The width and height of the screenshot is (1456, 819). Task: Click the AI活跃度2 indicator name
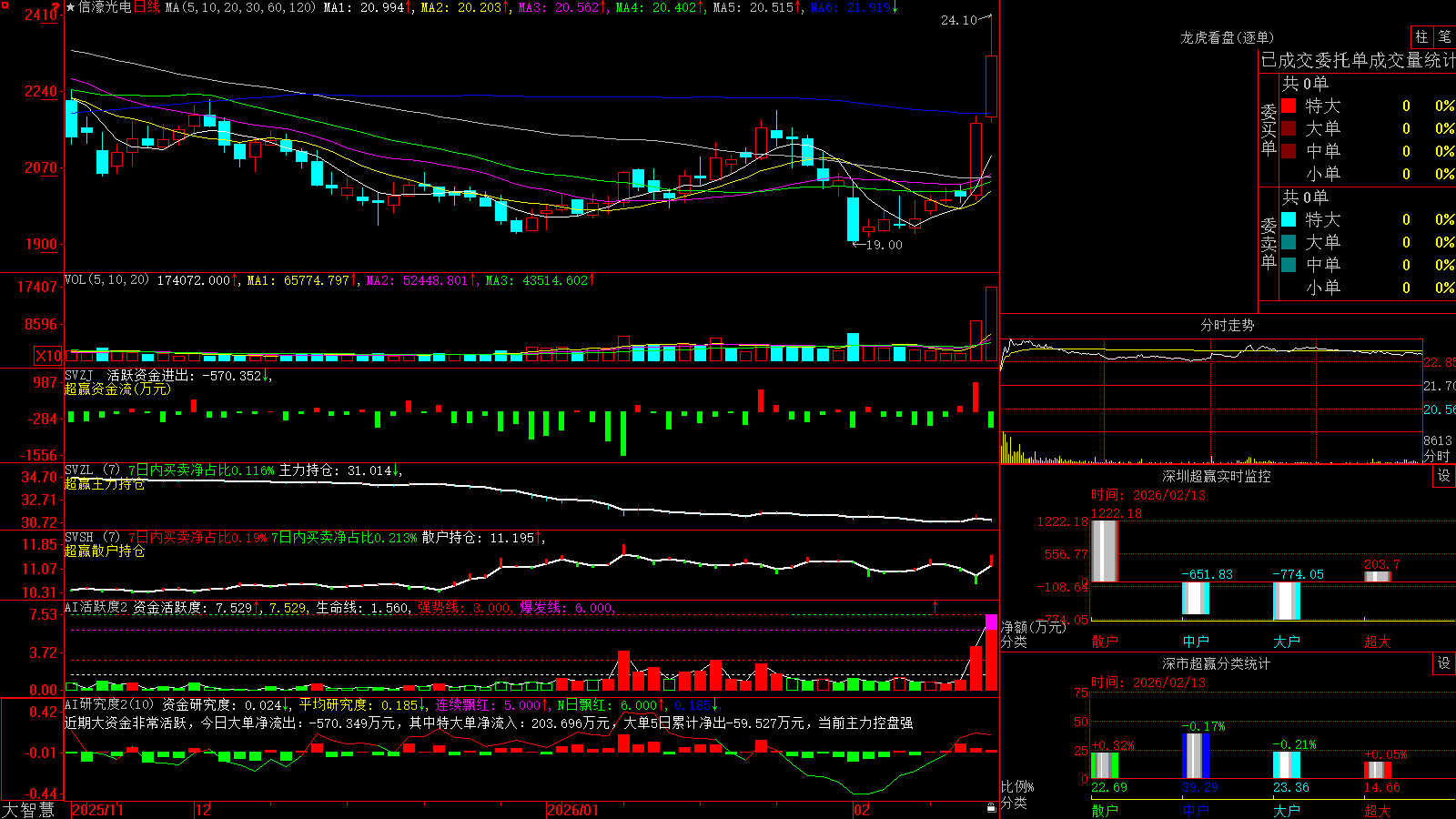pyautogui.click(x=96, y=607)
